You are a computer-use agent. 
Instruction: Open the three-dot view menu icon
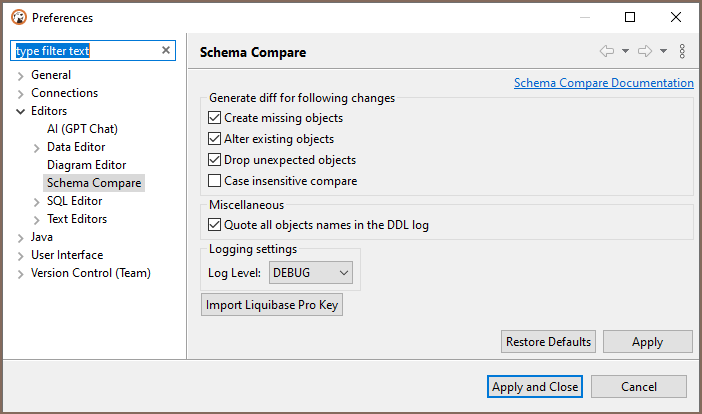coord(682,51)
